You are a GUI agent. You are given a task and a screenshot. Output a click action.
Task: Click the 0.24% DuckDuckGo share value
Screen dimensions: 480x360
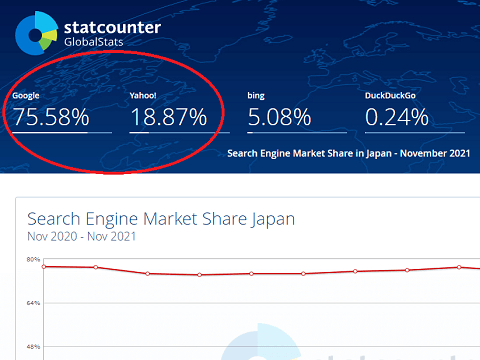click(x=397, y=117)
